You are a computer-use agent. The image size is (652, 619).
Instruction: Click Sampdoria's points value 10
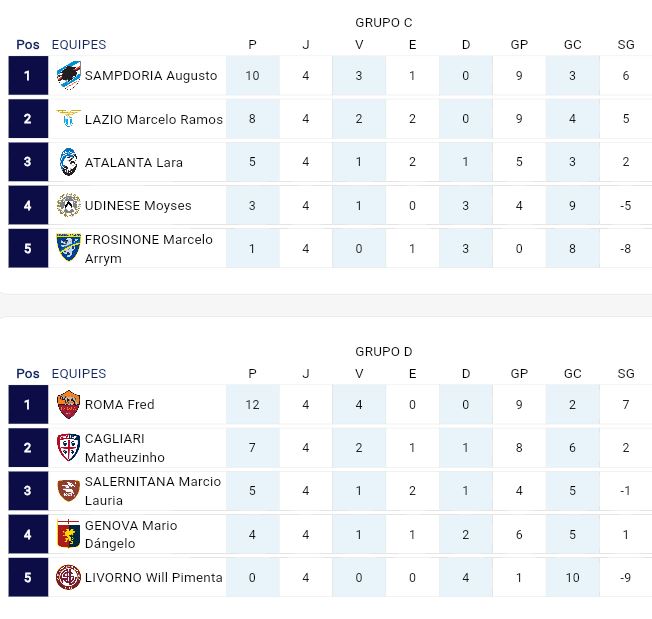point(252,75)
